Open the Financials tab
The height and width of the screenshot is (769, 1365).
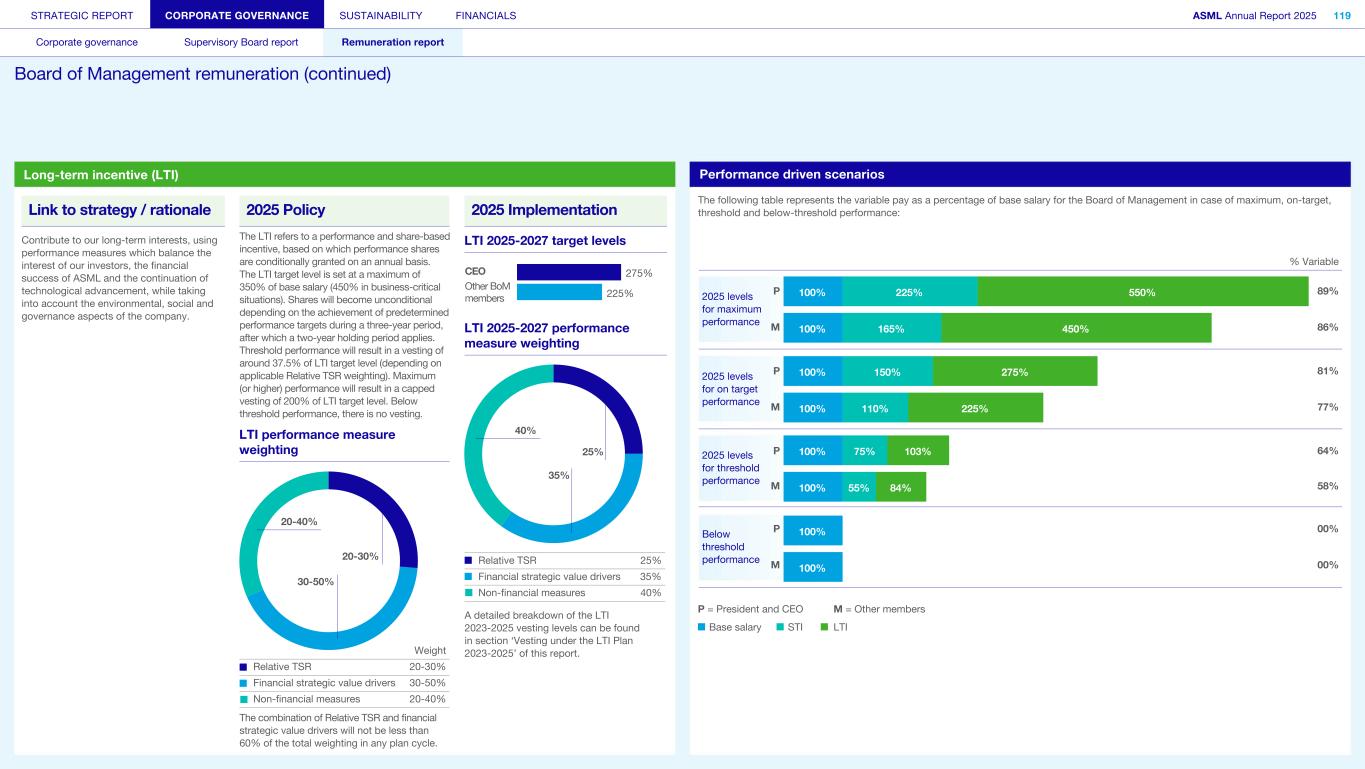[x=485, y=15]
